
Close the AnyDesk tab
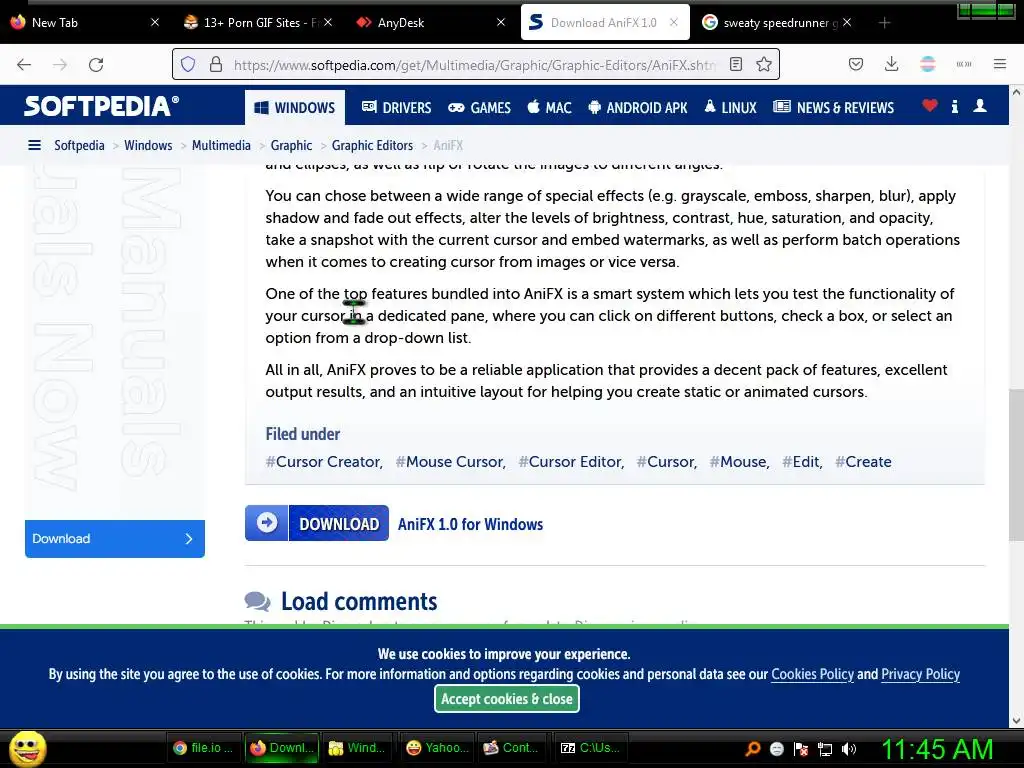(501, 23)
